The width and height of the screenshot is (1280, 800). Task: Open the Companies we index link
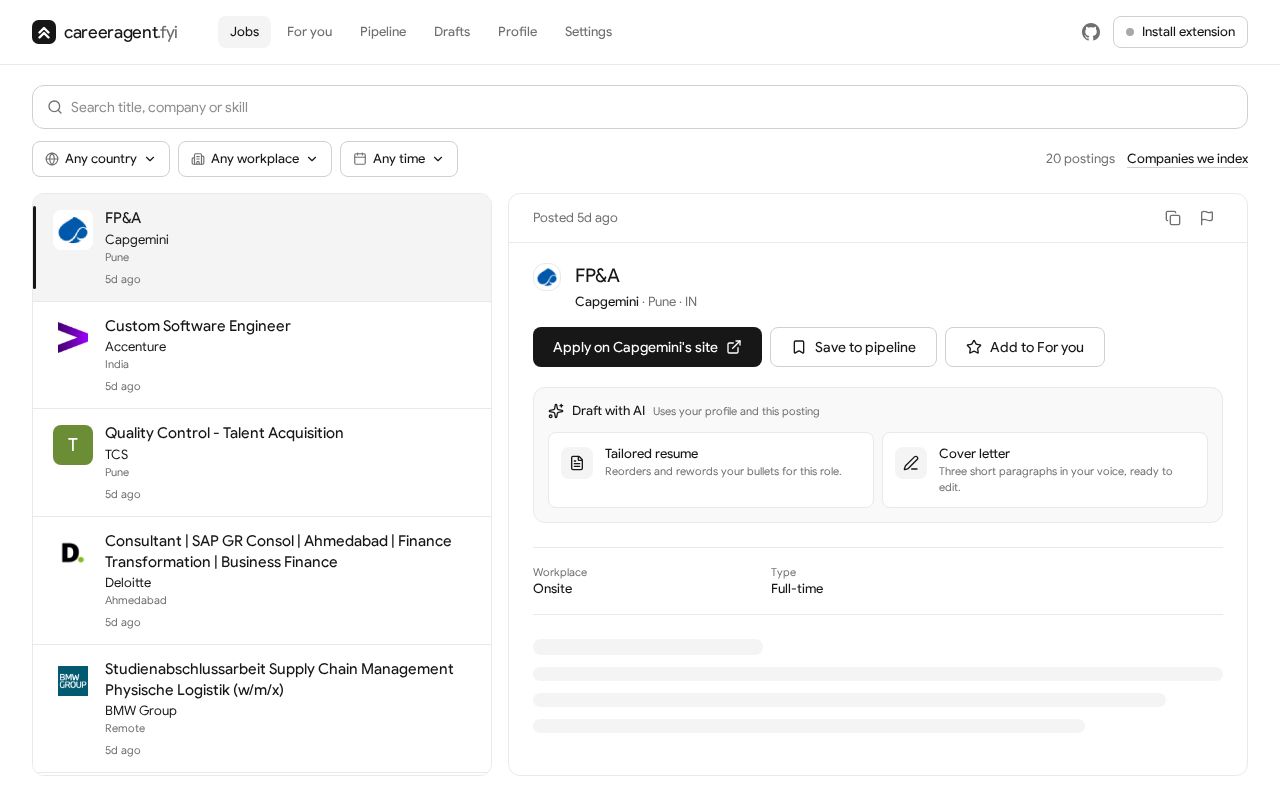[x=1187, y=159]
